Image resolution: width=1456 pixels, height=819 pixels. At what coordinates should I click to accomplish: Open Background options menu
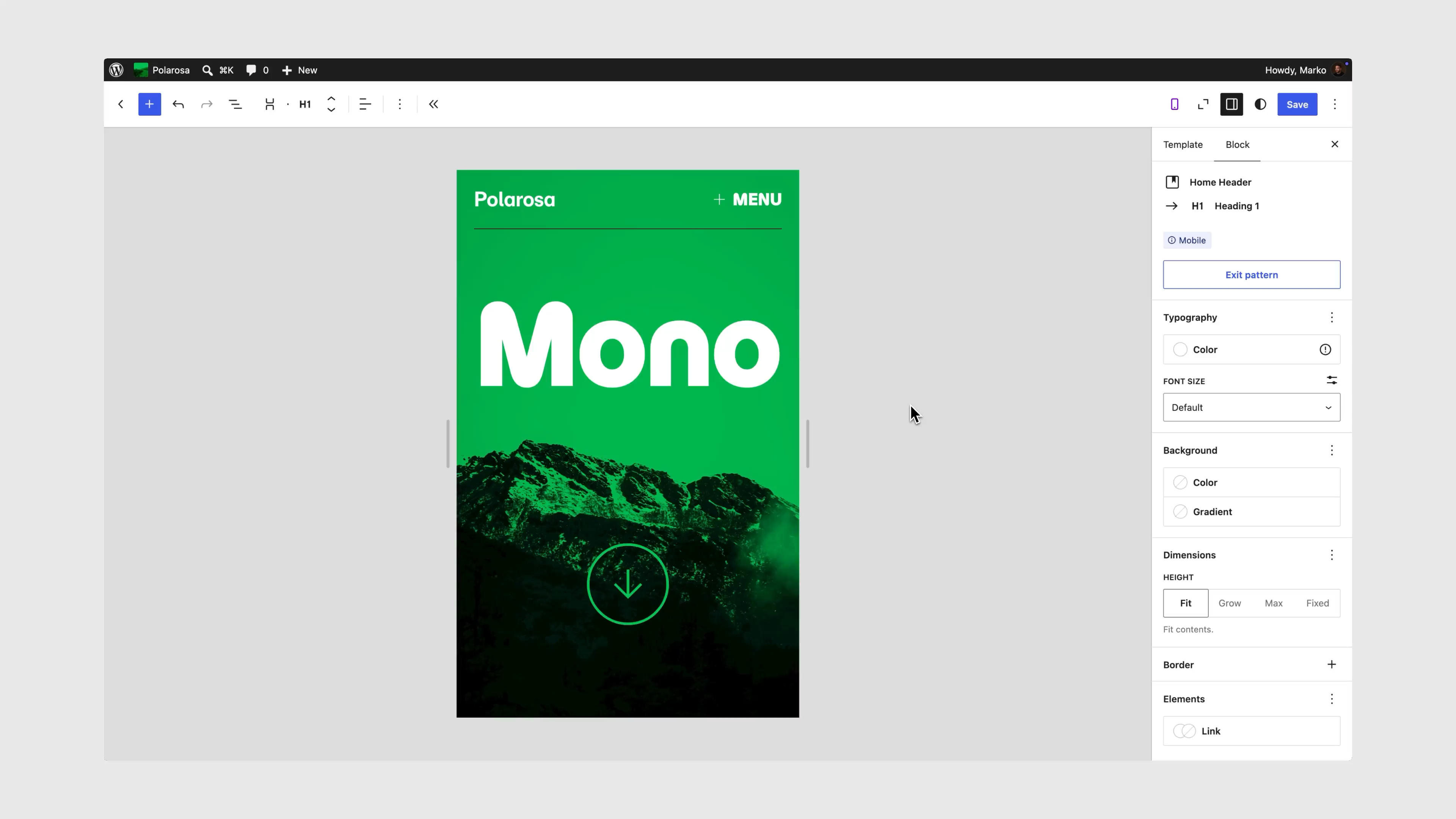[x=1332, y=450]
